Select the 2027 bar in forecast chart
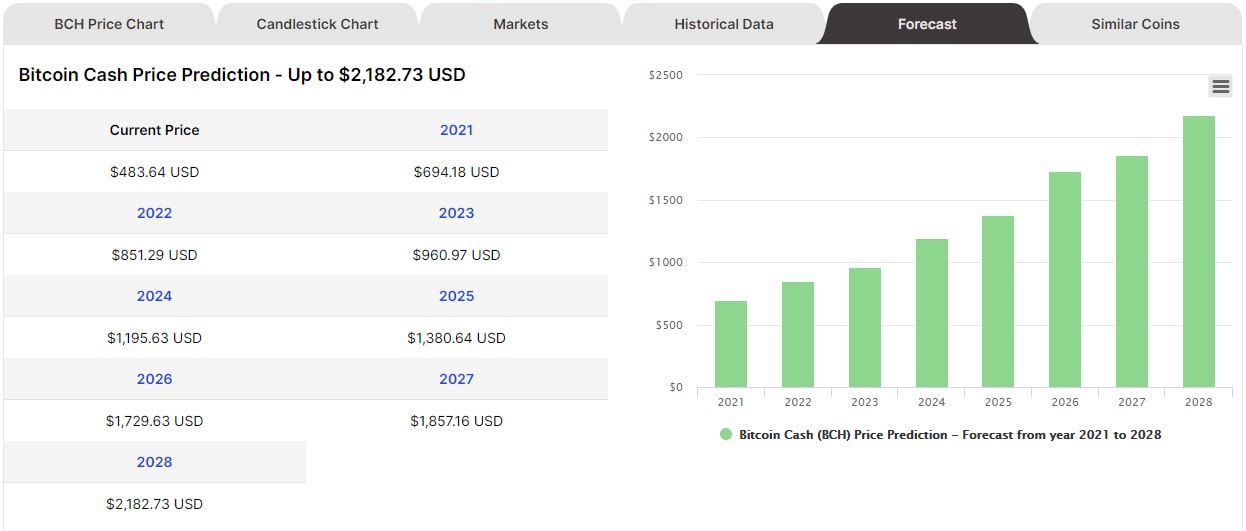 point(1132,271)
